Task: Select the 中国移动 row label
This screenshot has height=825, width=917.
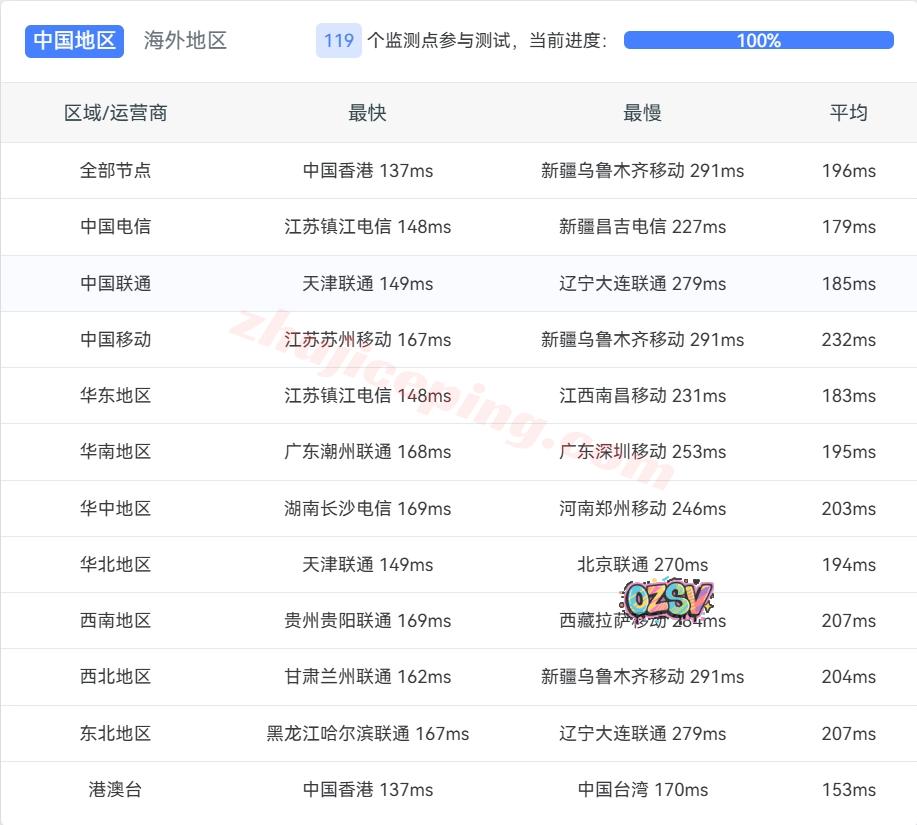Action: (x=116, y=340)
